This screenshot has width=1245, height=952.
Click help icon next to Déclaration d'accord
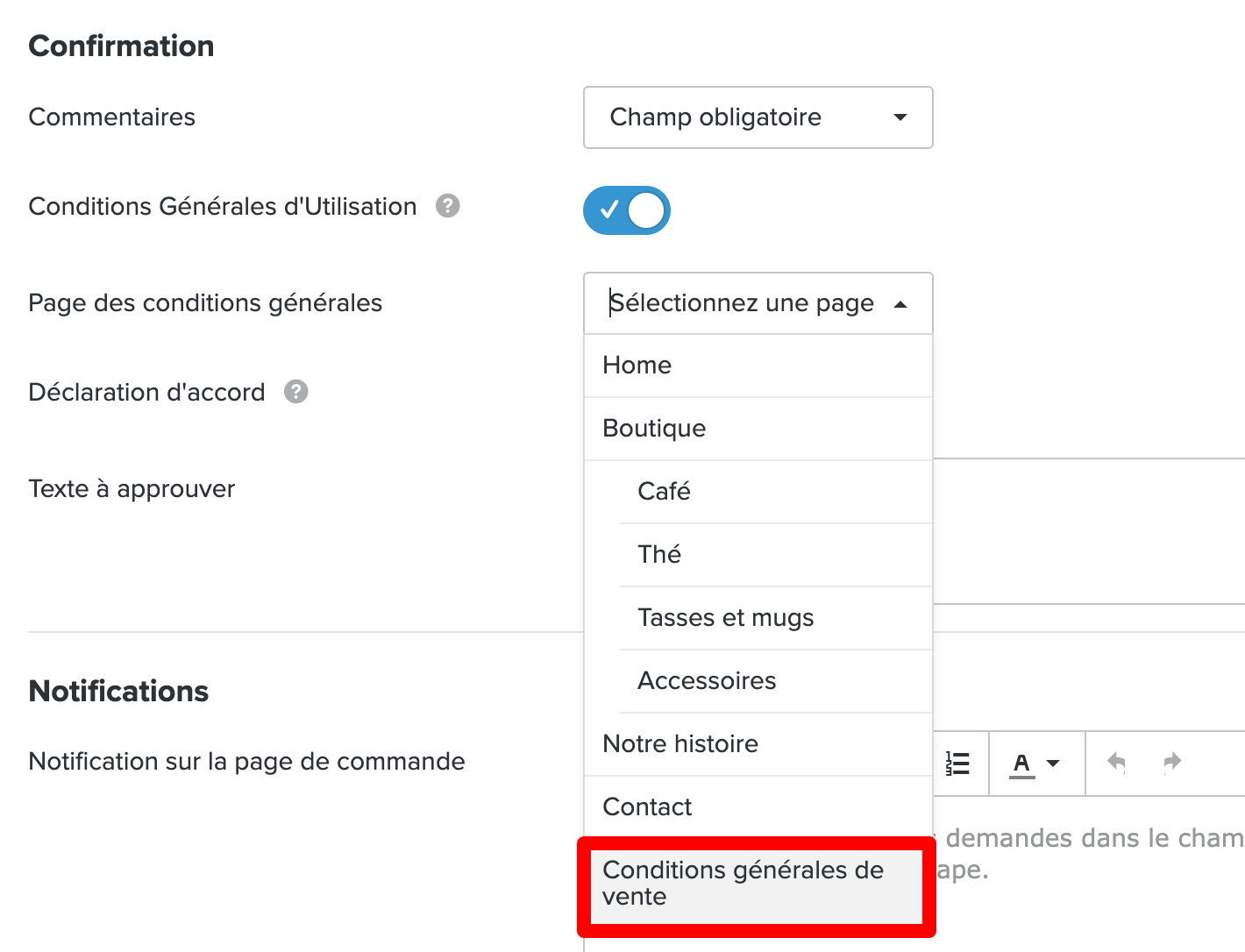pyautogui.click(x=296, y=392)
